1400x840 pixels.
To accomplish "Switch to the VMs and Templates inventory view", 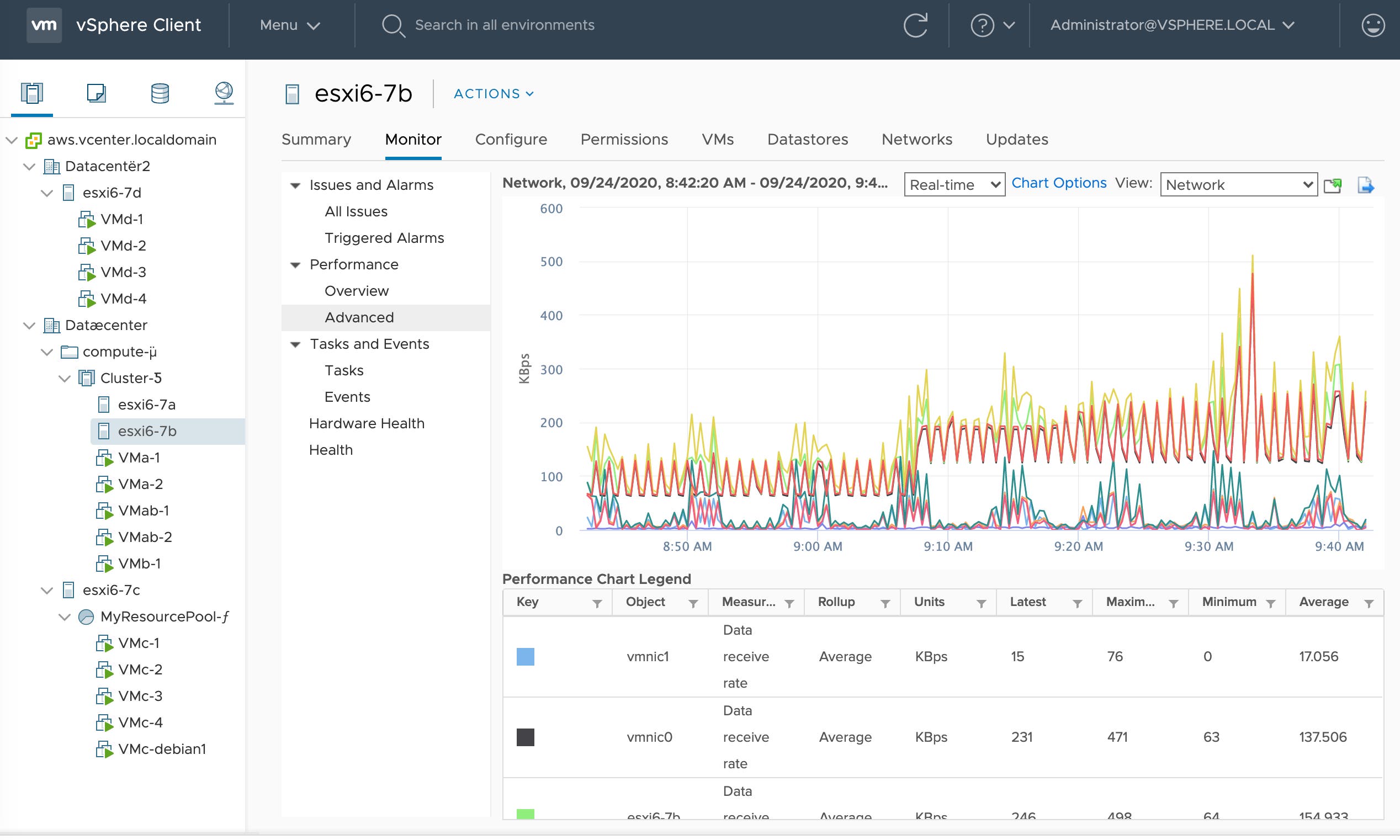I will coord(96,93).
